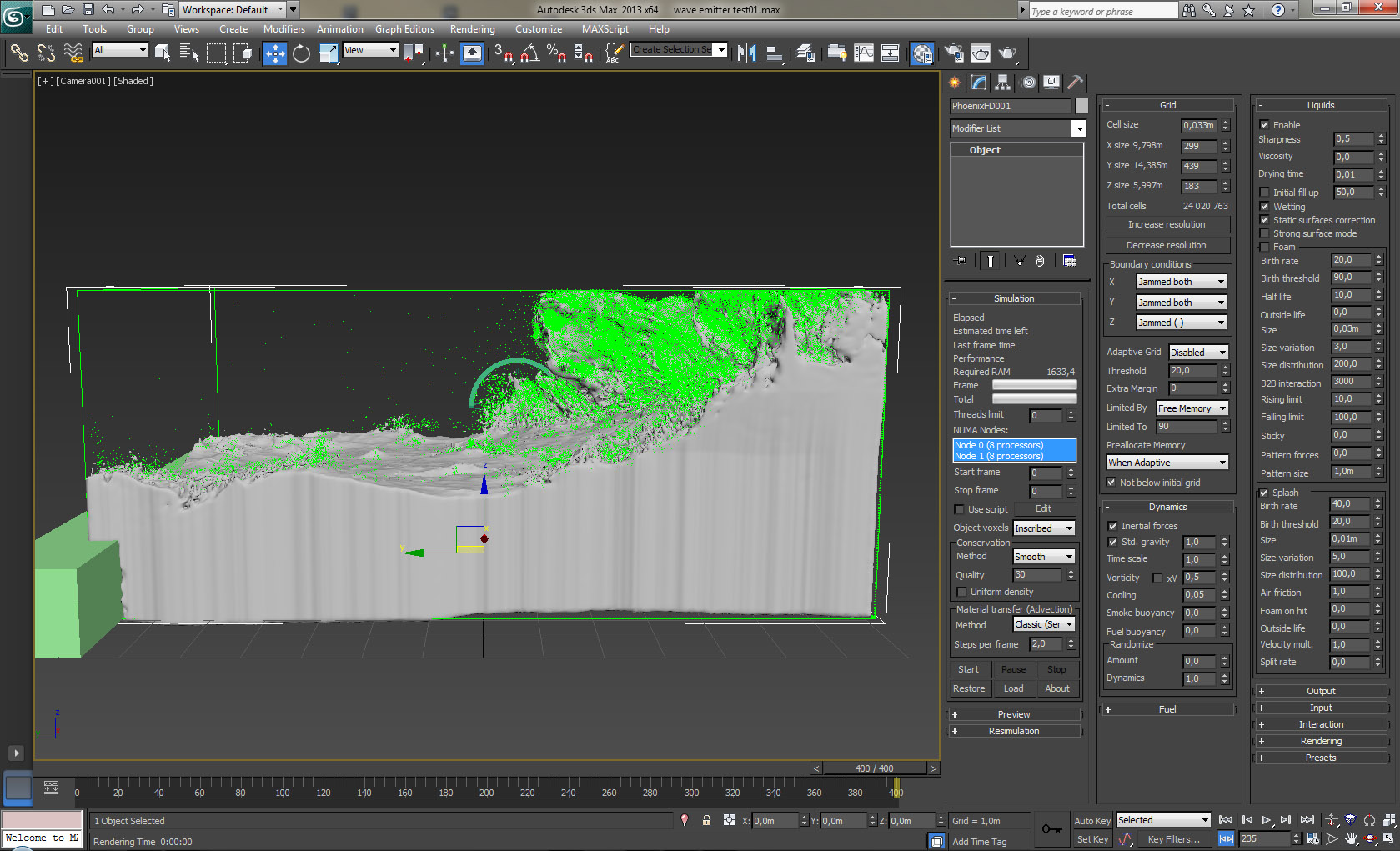The width and height of the screenshot is (1400, 851).
Task: Open Limited By Free Memory dropdown
Action: (x=1192, y=408)
